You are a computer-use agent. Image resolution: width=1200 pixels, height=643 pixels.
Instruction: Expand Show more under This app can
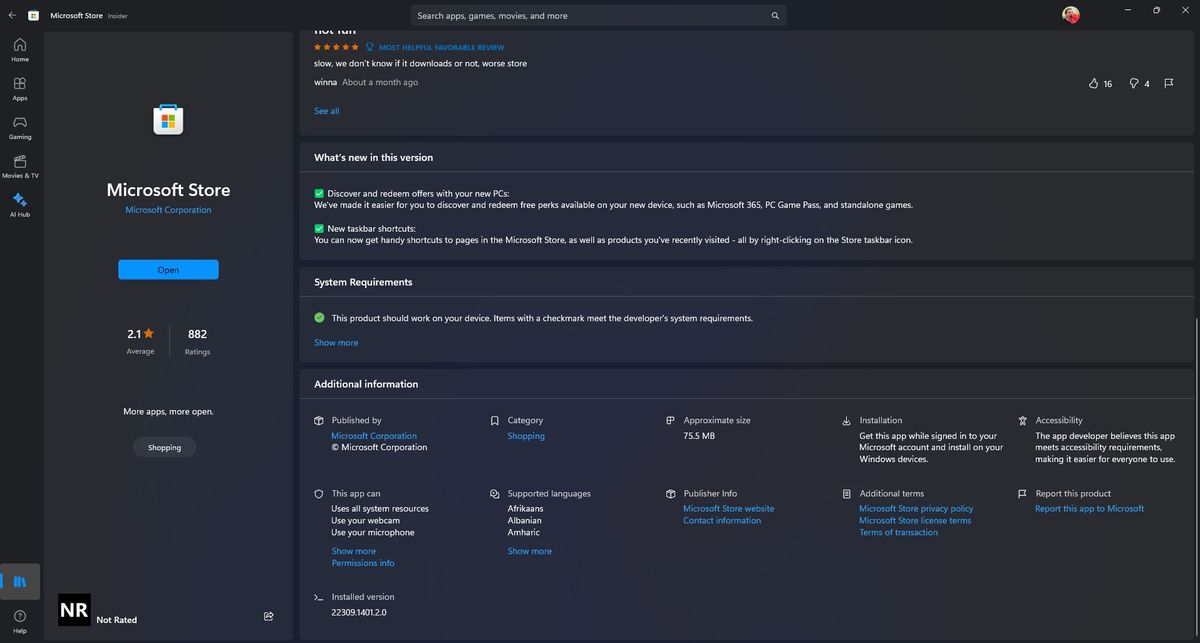(x=354, y=551)
